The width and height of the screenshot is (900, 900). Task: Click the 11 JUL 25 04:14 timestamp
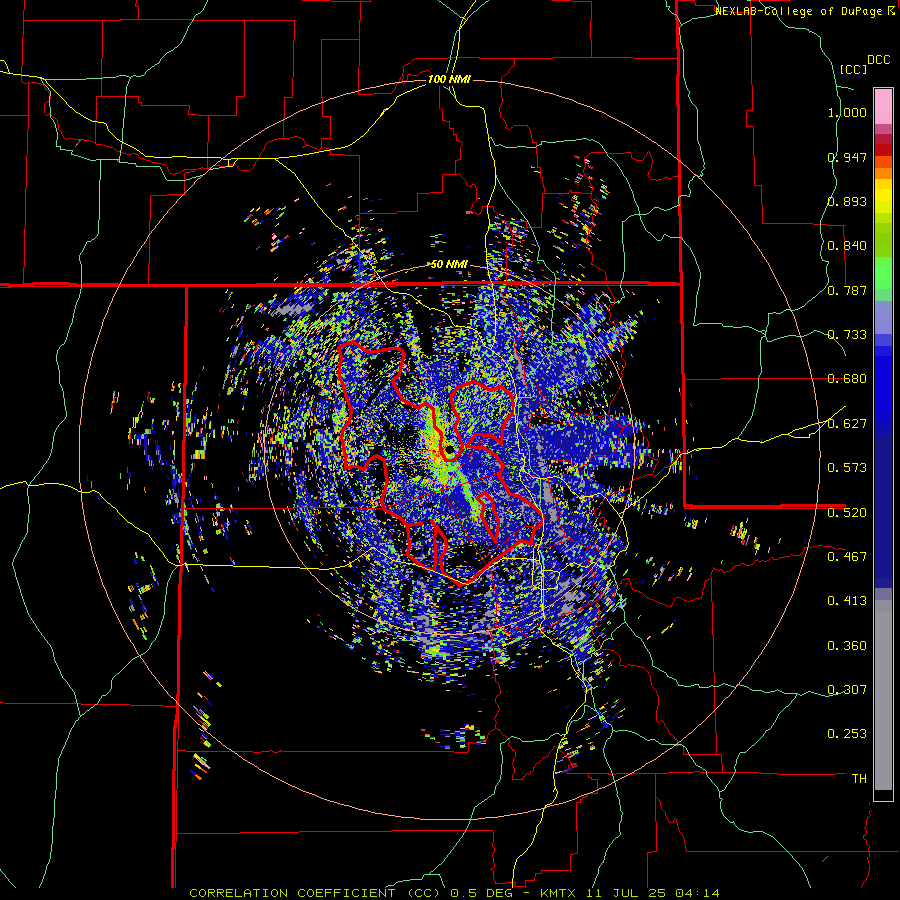point(653,893)
